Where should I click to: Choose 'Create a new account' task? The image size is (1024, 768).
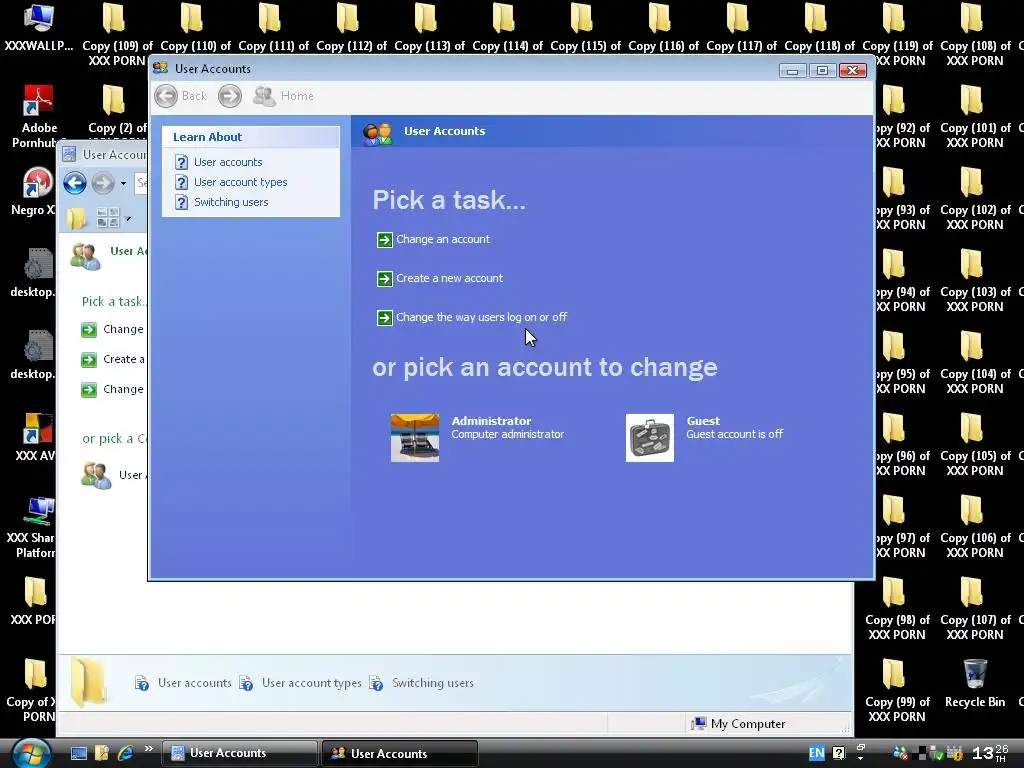point(449,278)
